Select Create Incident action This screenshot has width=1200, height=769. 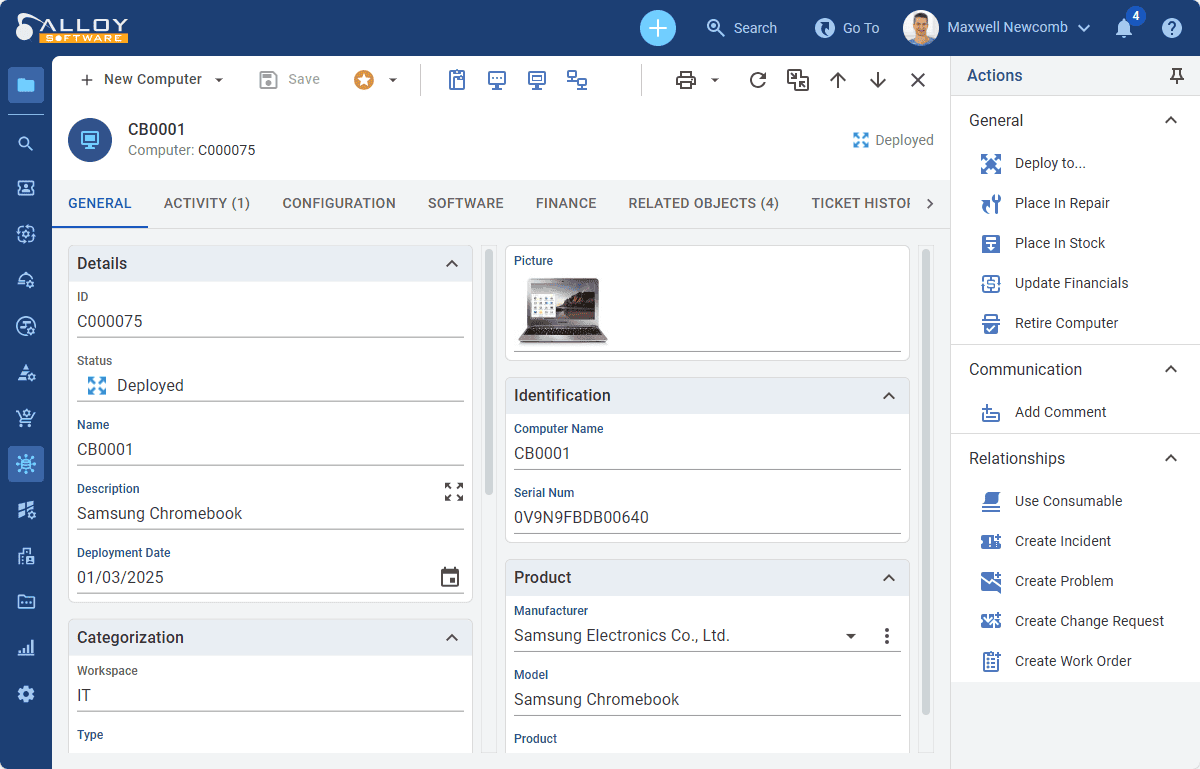[1063, 541]
